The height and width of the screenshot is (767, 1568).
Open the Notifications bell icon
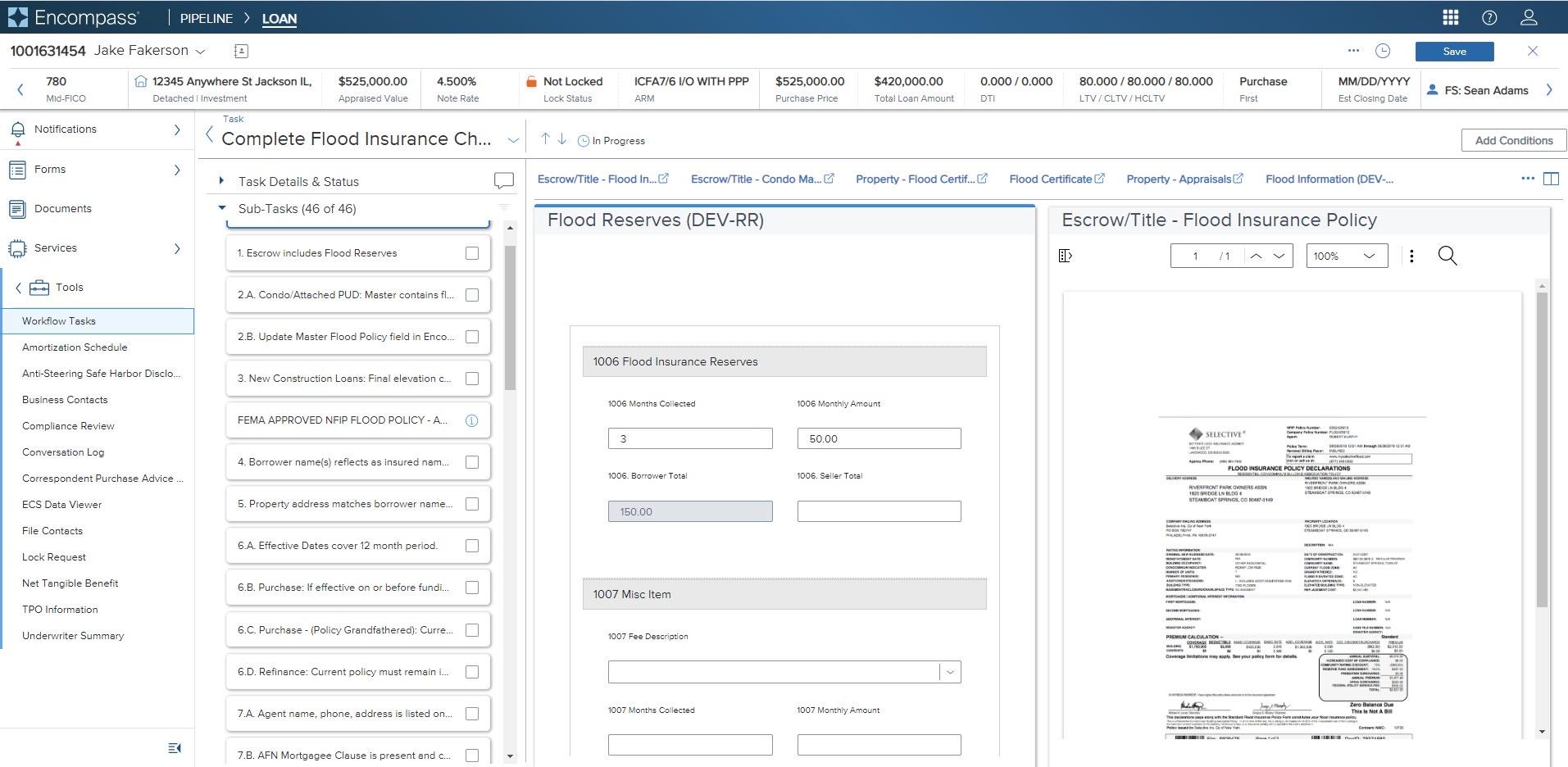17,129
